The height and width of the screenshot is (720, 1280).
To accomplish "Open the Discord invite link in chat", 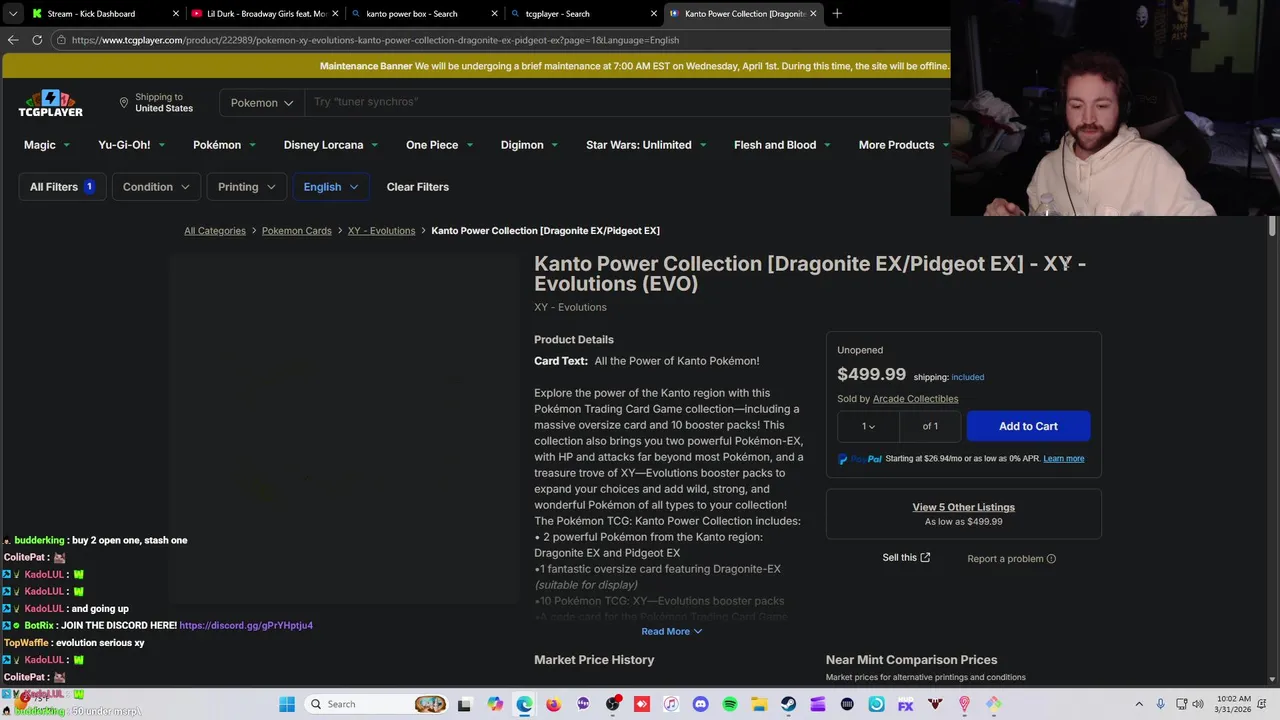I will click(x=246, y=626).
